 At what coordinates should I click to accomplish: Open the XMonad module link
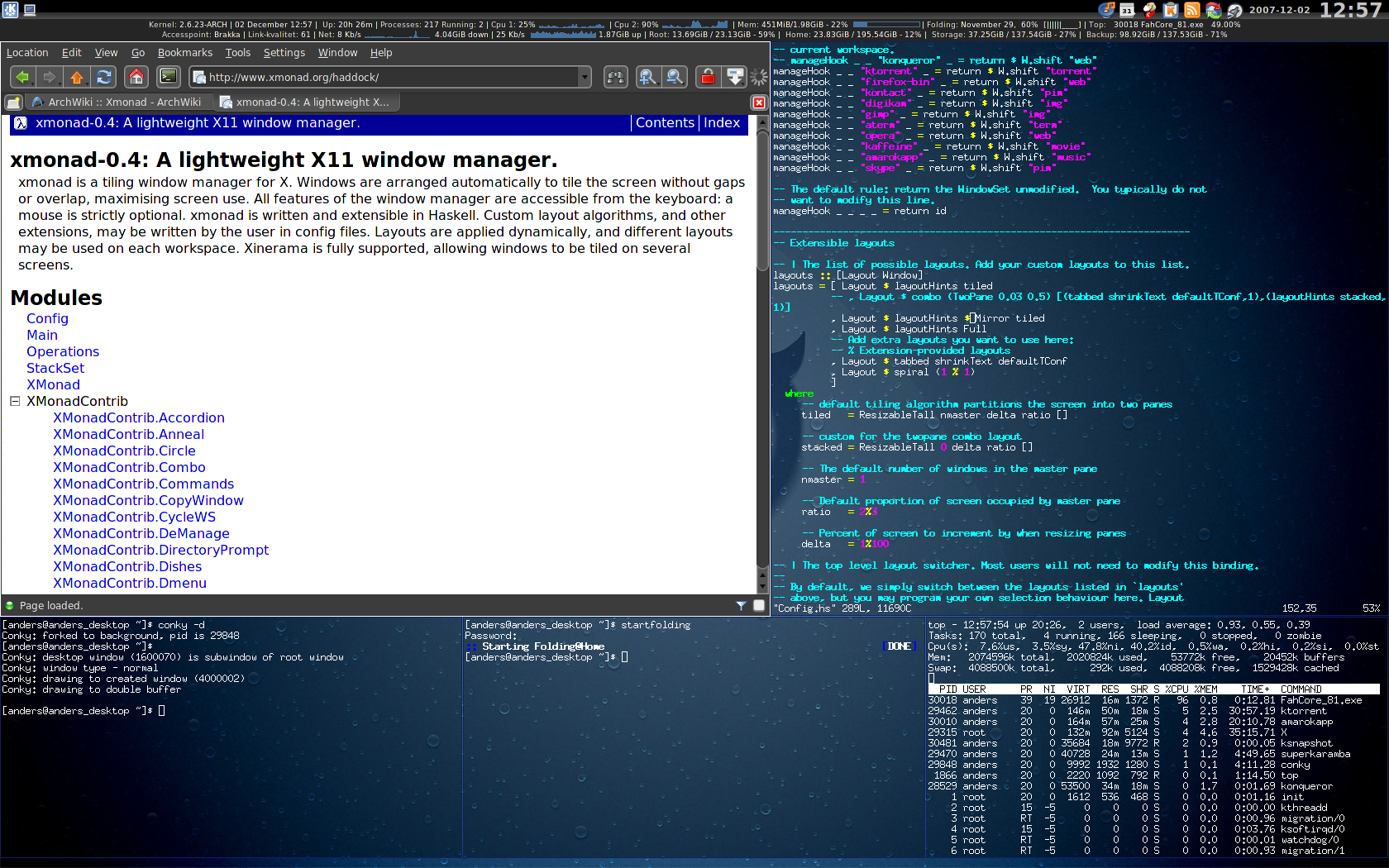point(53,384)
